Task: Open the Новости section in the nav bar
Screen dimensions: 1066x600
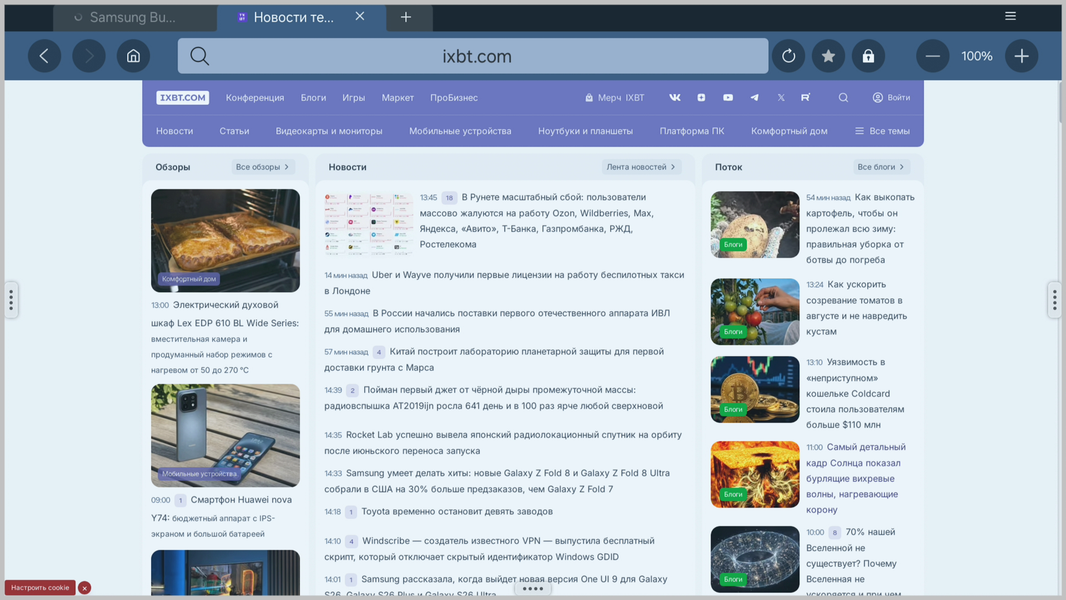Action: 175,130
